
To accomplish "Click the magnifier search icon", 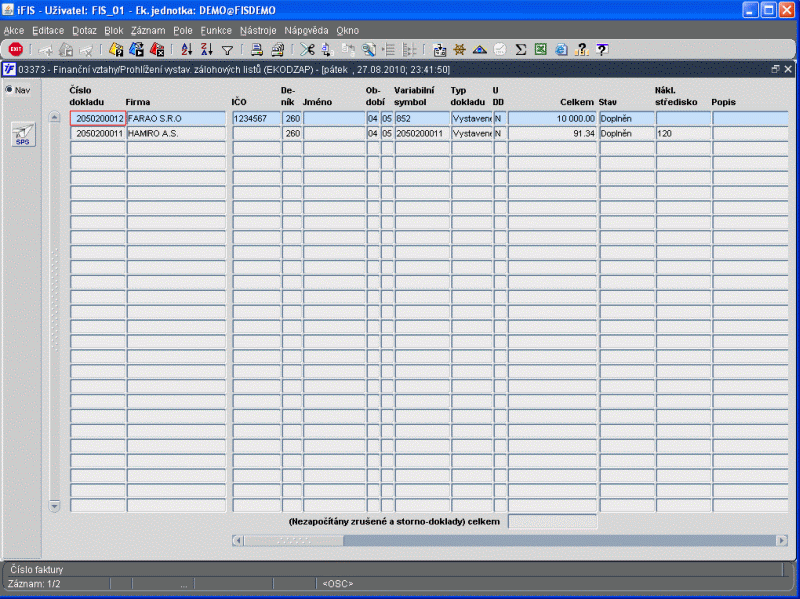I will (x=368, y=49).
